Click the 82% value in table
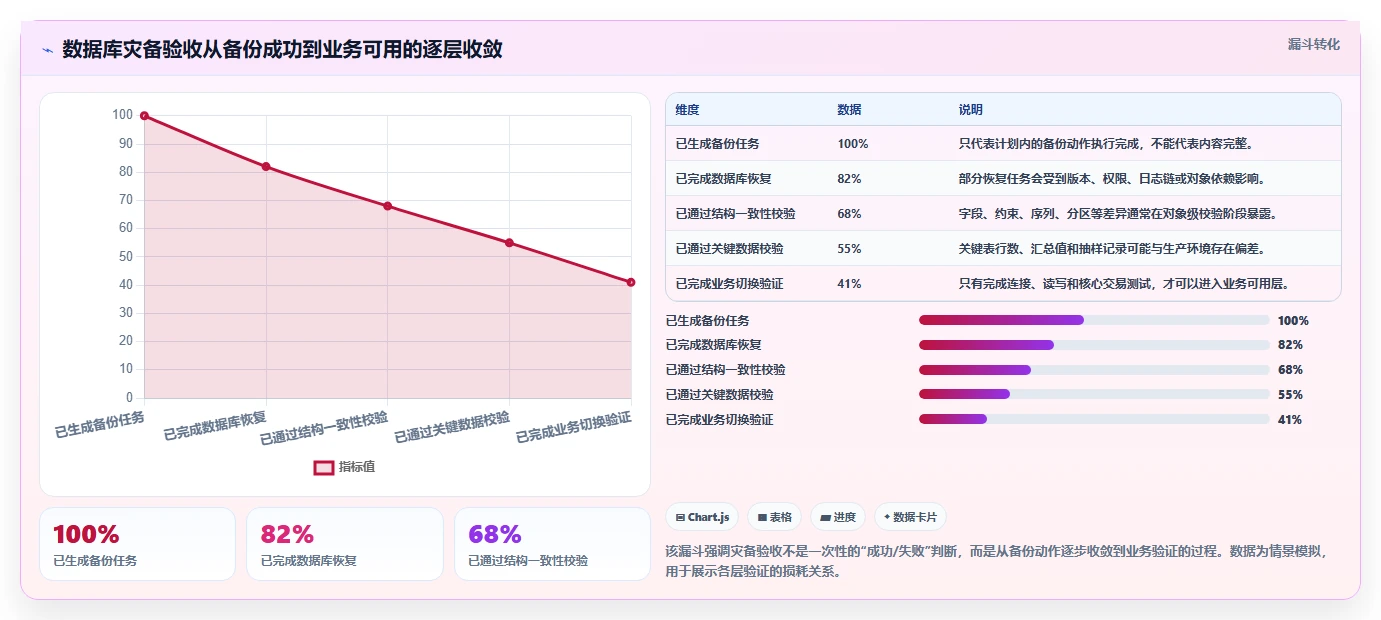The height and width of the screenshot is (620, 1381). [x=849, y=179]
